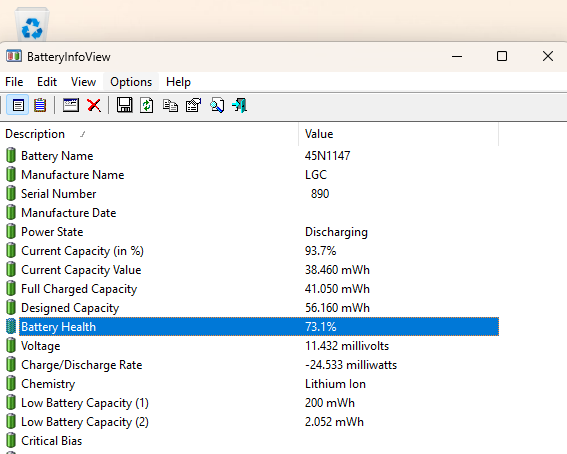Sort by the Value column header
This screenshot has height=454, width=567.
tap(398, 134)
